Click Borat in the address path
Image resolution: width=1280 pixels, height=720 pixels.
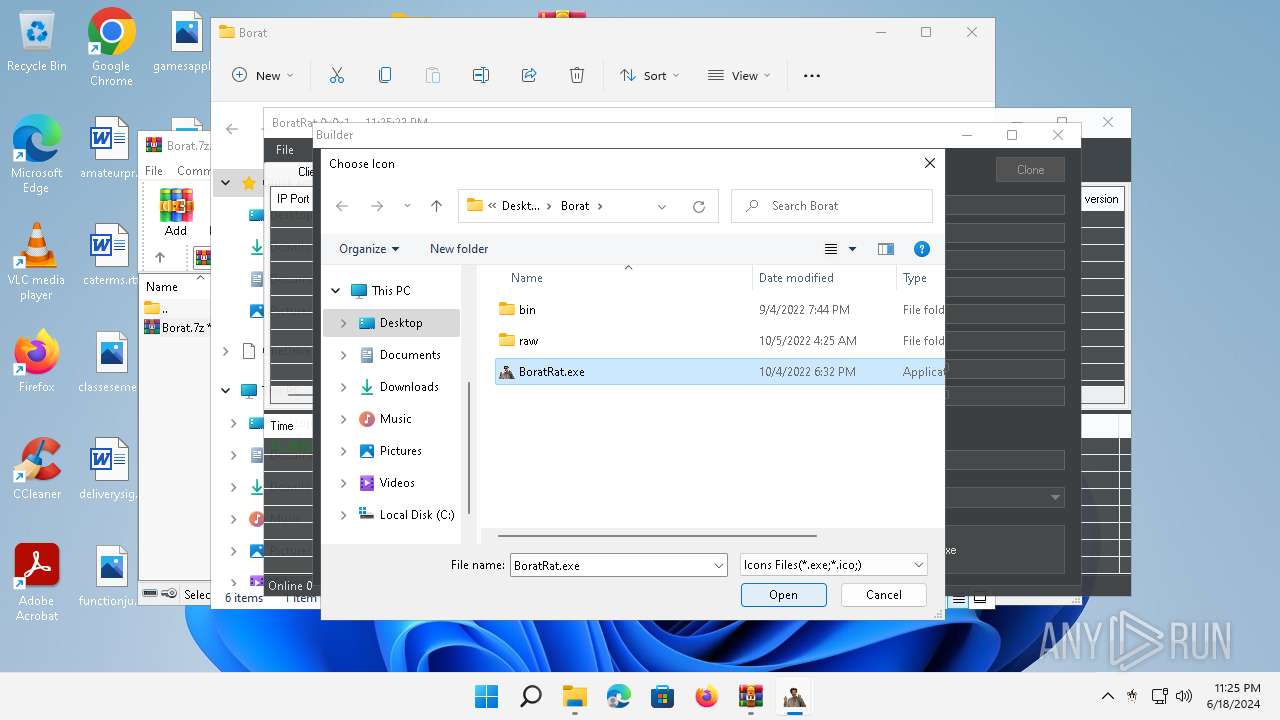(x=575, y=206)
